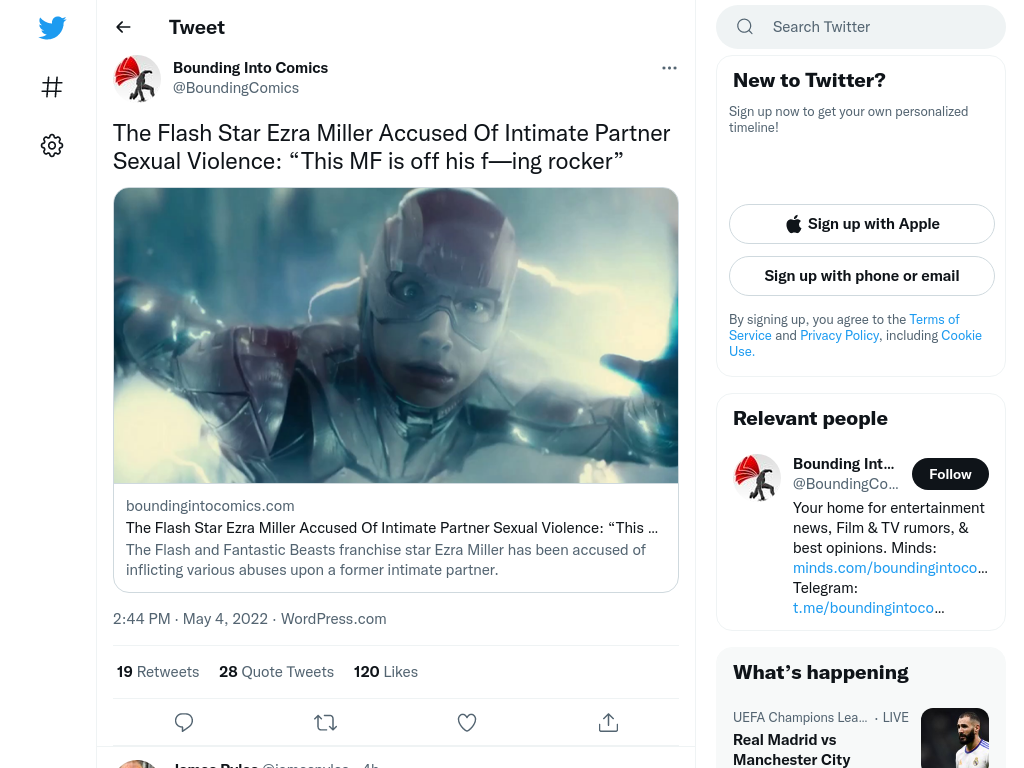View the 28 Quote Tweets

(x=276, y=672)
